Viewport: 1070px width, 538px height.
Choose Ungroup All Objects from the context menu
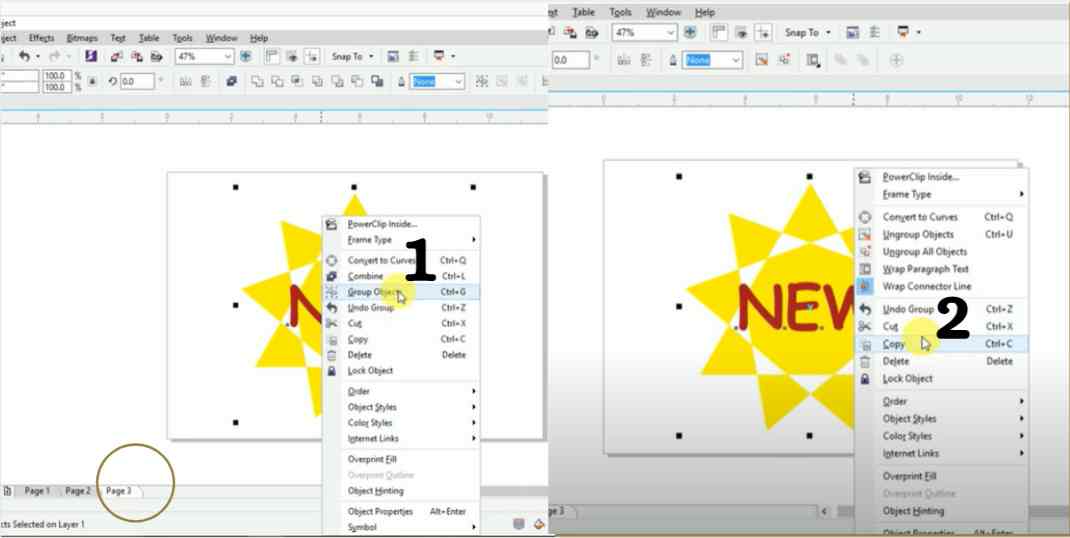pos(924,252)
